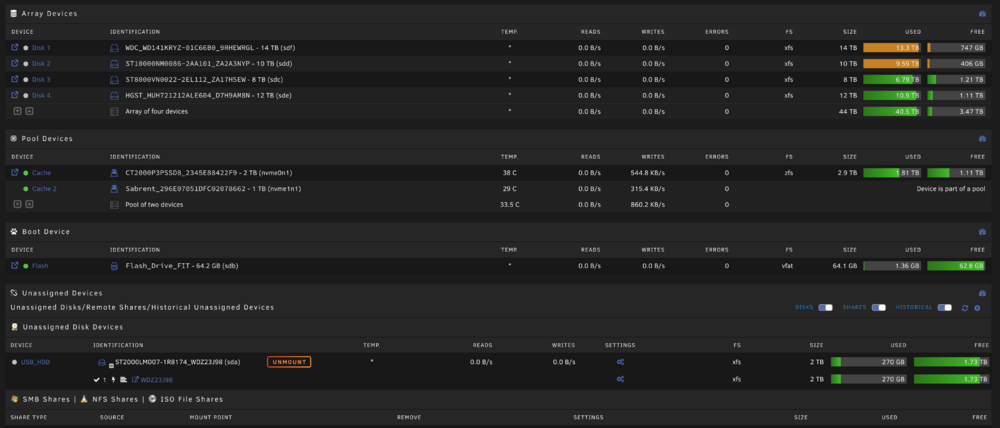The width and height of the screenshot is (1000, 428).
Task: Click Disk 1 used bar 13.3 TB
Action: (892, 48)
